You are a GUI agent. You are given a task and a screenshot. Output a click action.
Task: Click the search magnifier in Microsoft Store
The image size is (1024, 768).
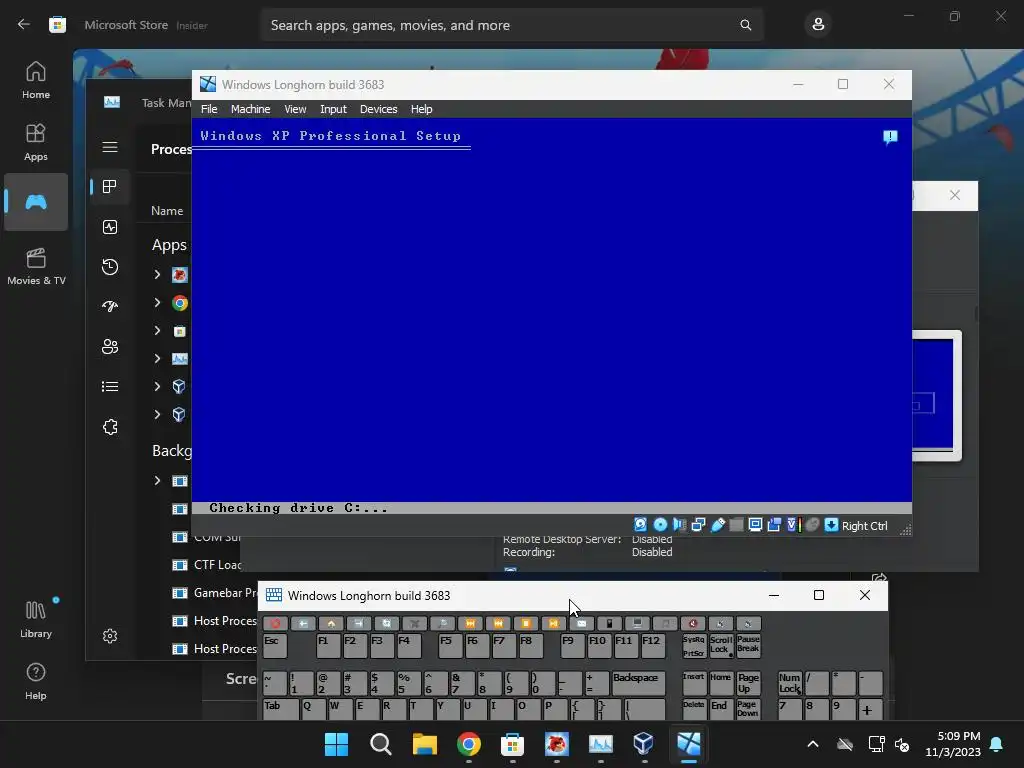745,25
